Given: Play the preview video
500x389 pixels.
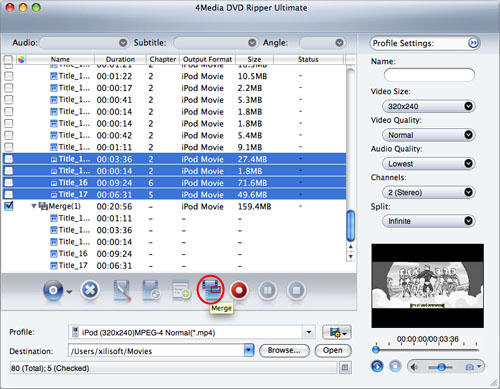Looking at the screenshot, I should click(377, 366).
